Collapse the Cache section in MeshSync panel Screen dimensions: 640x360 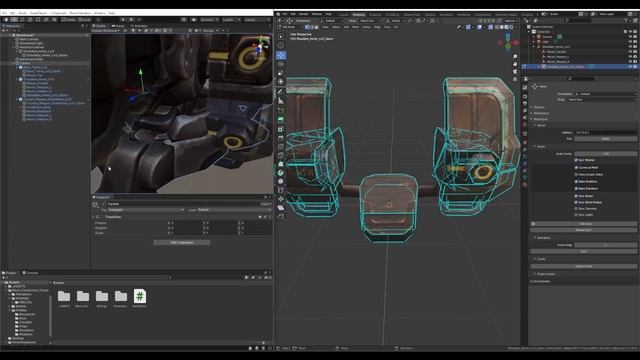coord(540,259)
